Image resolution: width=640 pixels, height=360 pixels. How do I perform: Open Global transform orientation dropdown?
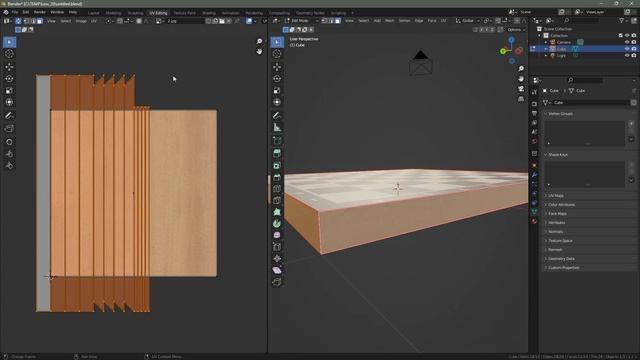coord(468,20)
